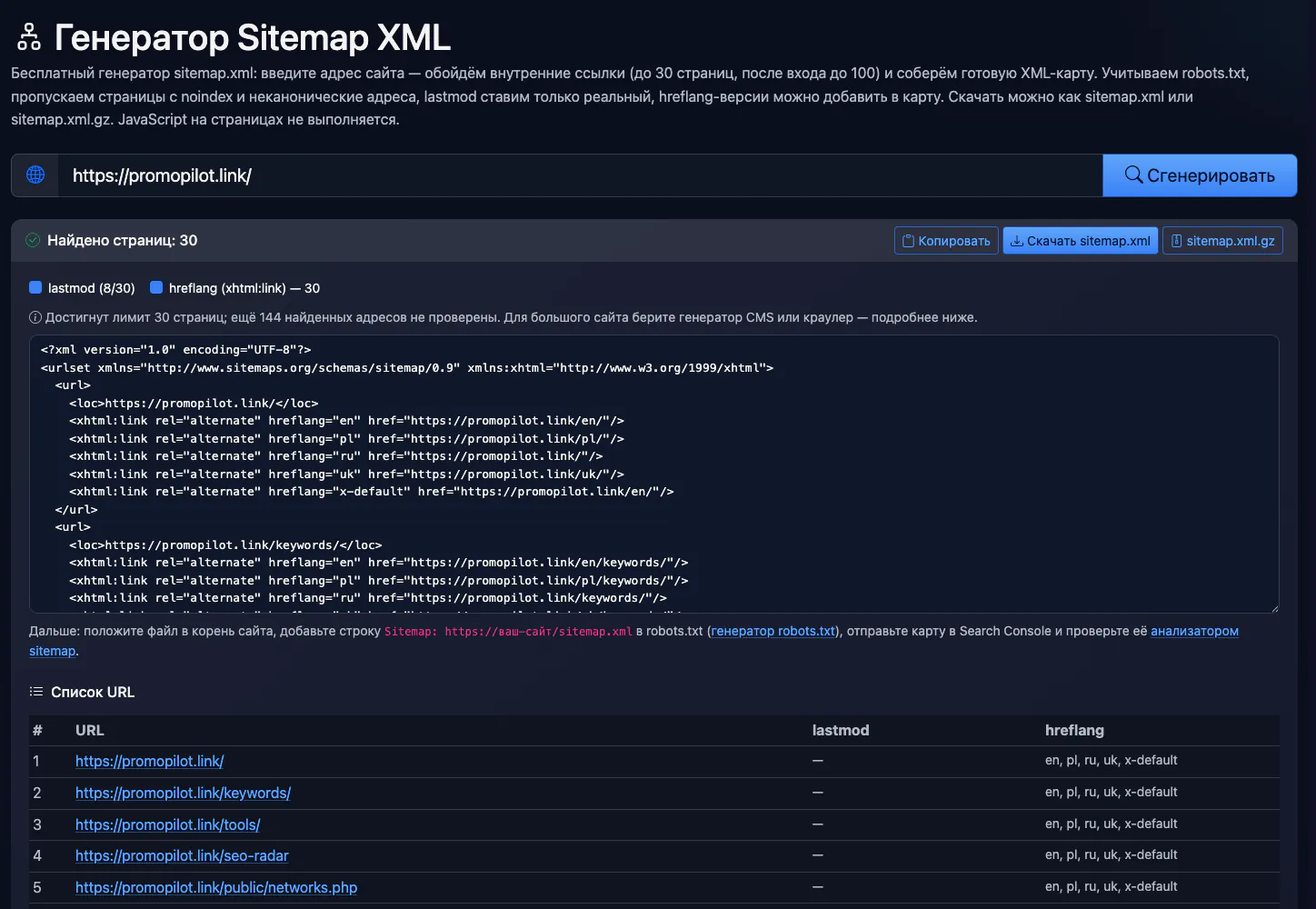The height and width of the screenshot is (909, 1316).
Task: Download the compressed sitemap.xml.gz file
Action: point(1222,240)
